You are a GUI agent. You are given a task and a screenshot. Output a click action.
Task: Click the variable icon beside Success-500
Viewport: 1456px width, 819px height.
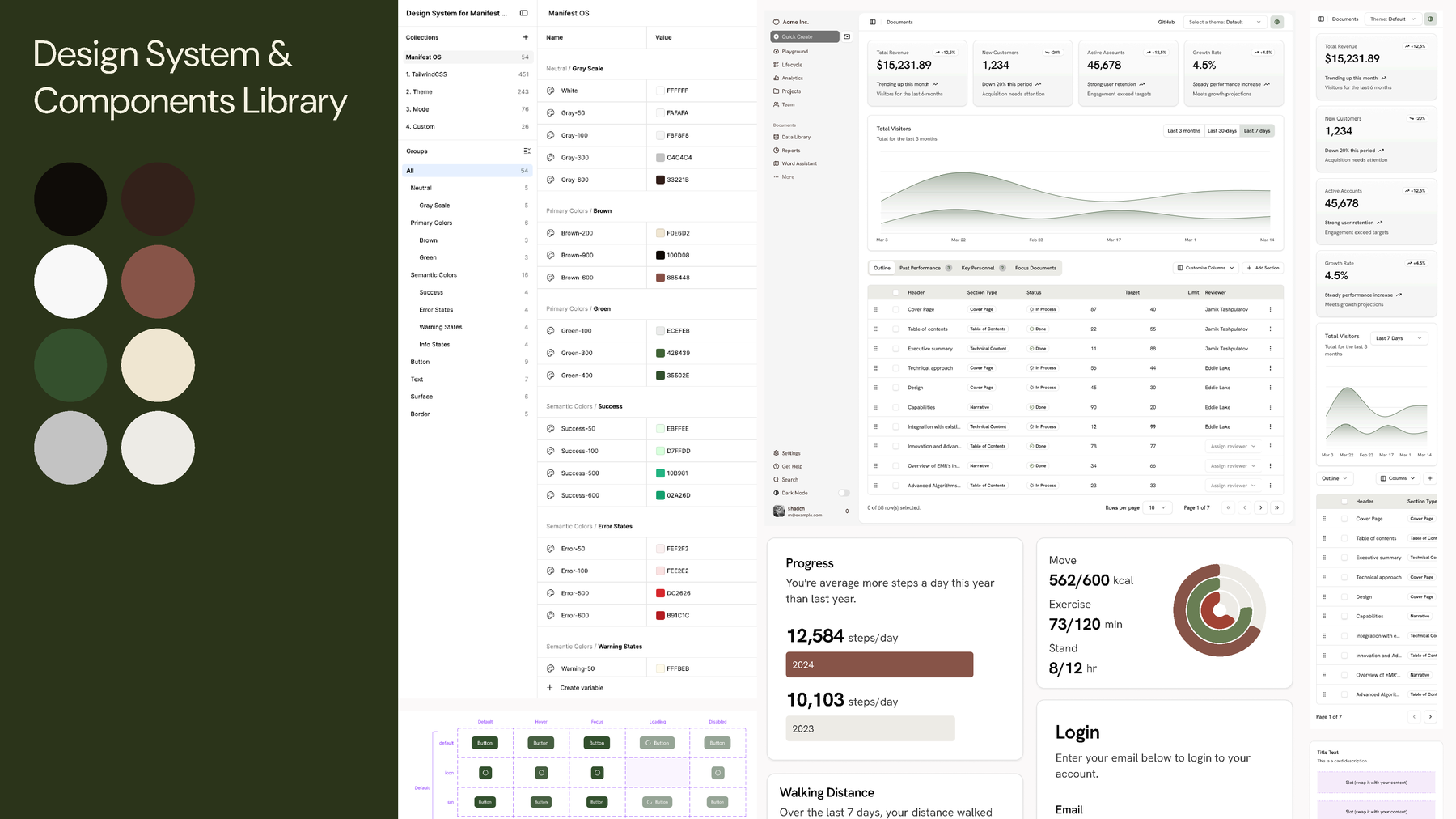551,473
